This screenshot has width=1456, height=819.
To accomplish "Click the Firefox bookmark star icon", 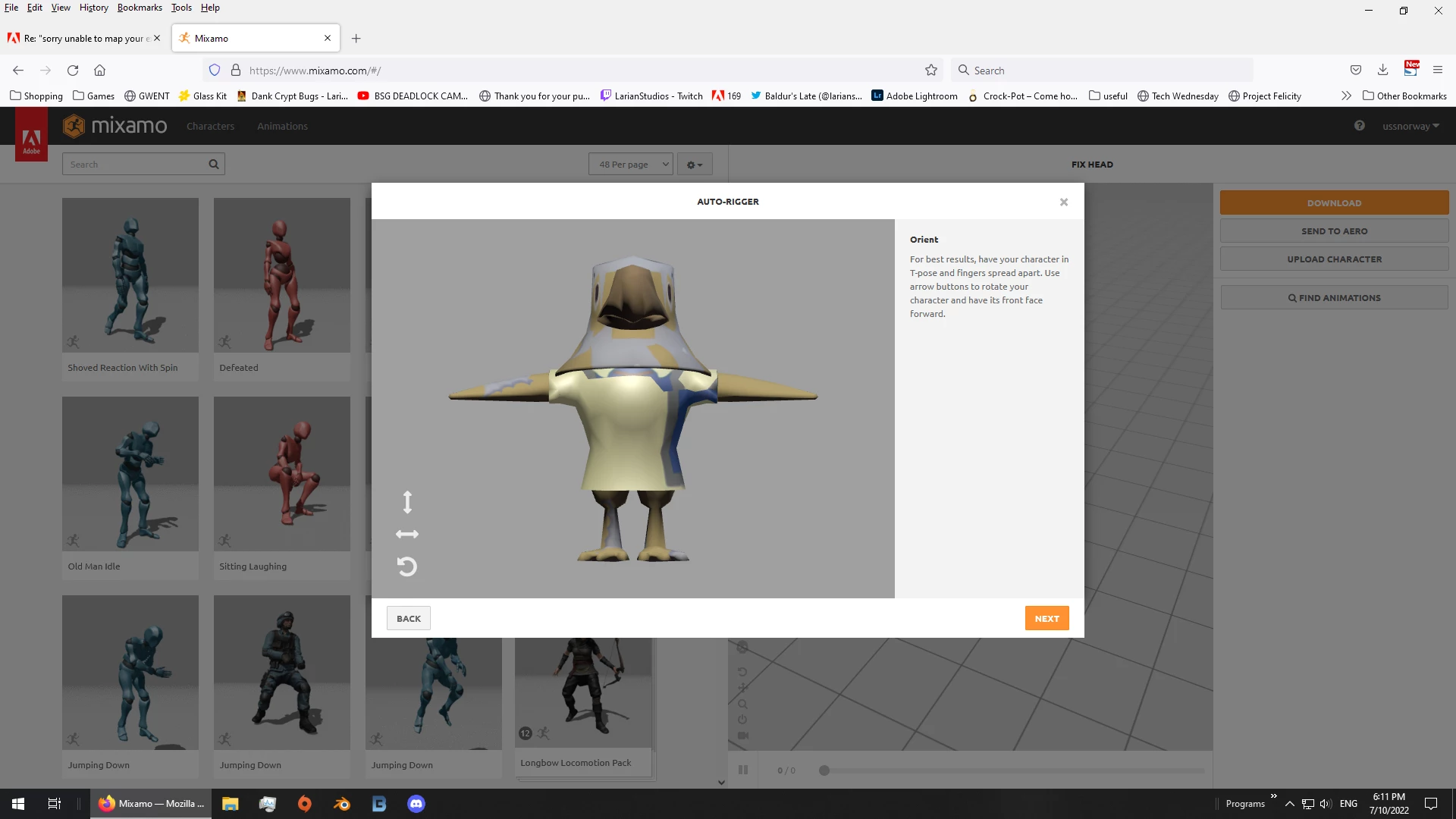I will pyautogui.click(x=931, y=71).
